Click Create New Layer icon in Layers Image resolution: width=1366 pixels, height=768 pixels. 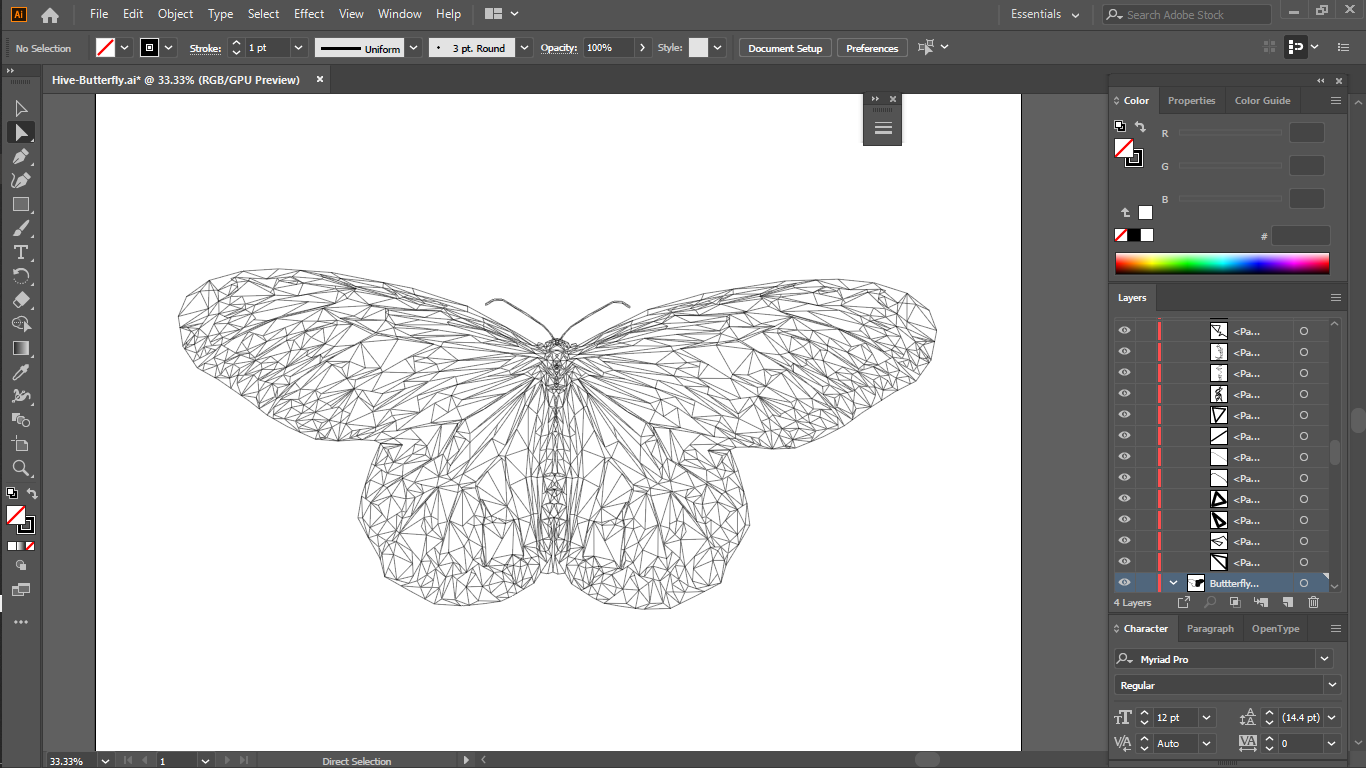pos(1288,602)
